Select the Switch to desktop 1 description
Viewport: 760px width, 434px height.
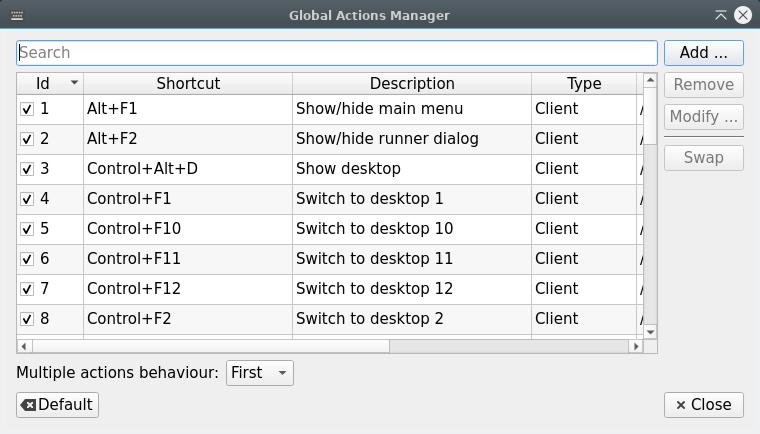coord(412,199)
